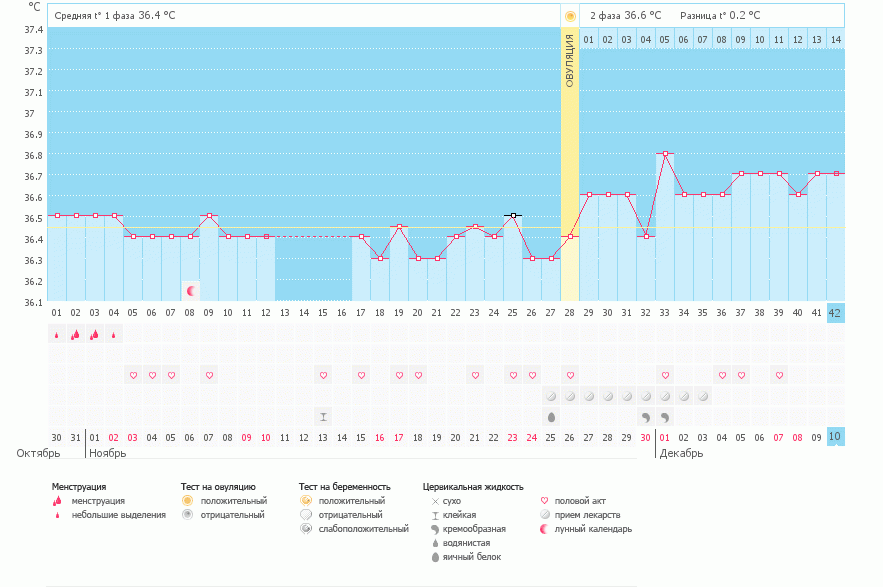The width and height of the screenshot is (883, 587).
Task: Click cycle day 13 on the axis
Action: (285, 313)
